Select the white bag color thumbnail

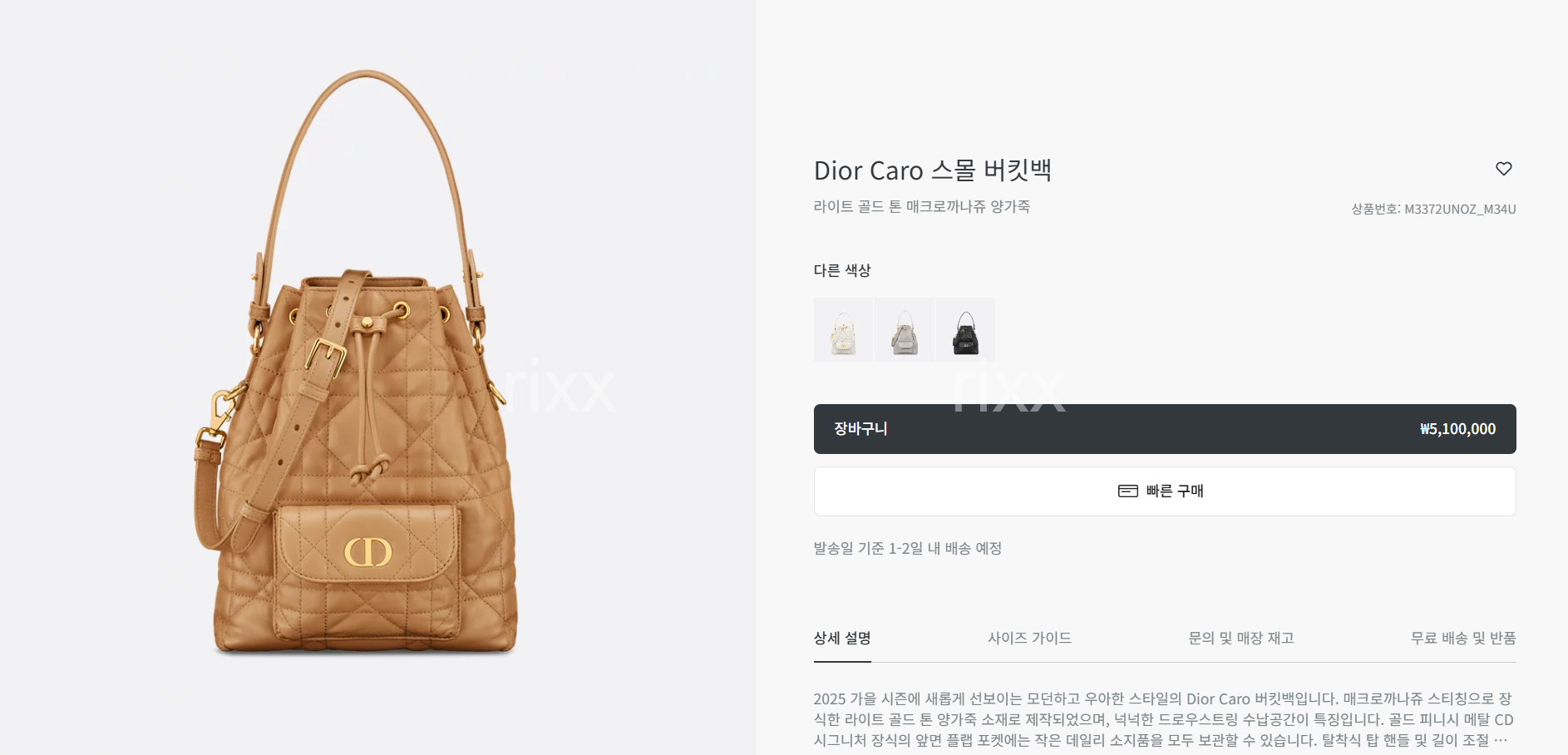843,330
